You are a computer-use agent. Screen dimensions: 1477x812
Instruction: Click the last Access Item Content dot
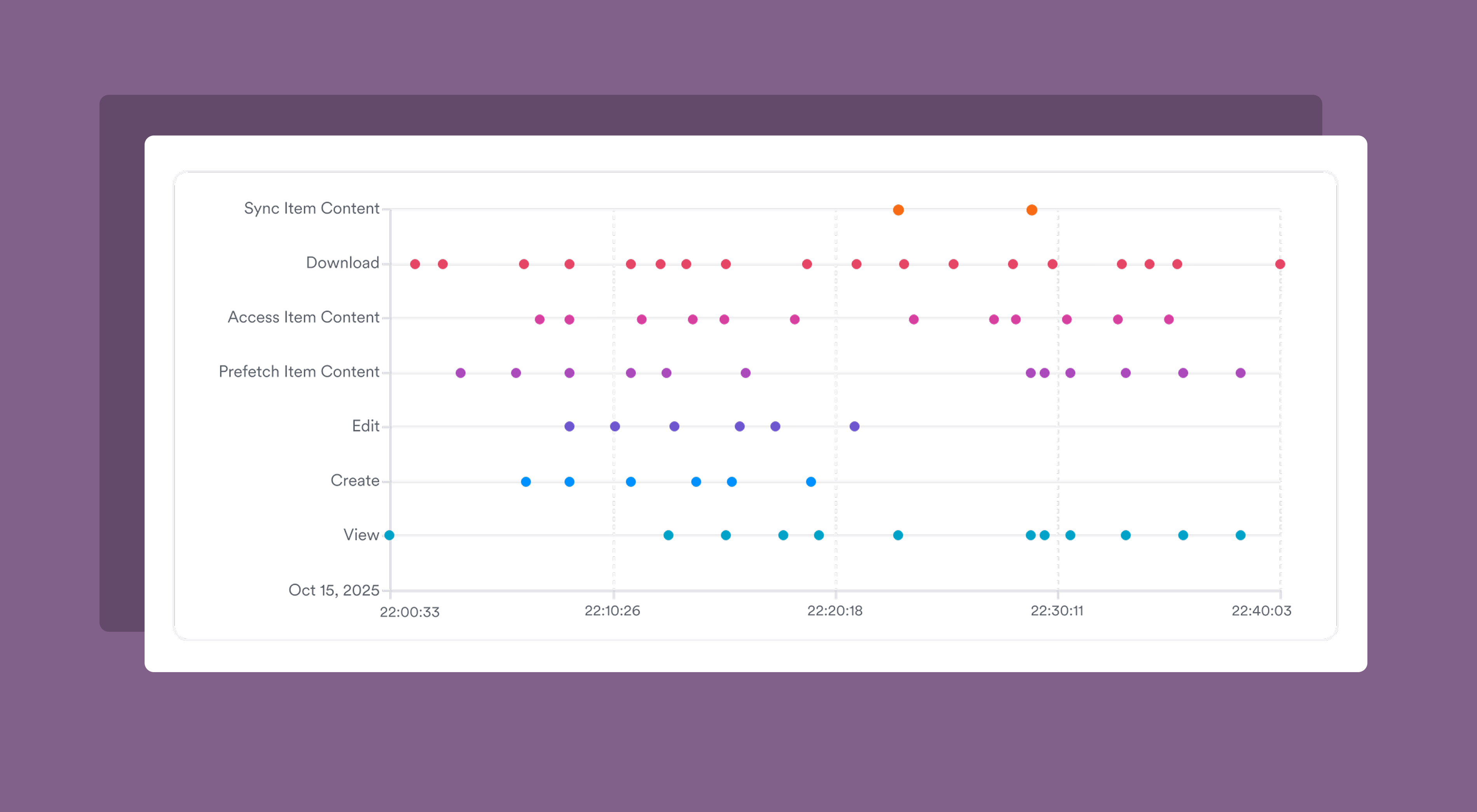pyautogui.click(x=1168, y=319)
